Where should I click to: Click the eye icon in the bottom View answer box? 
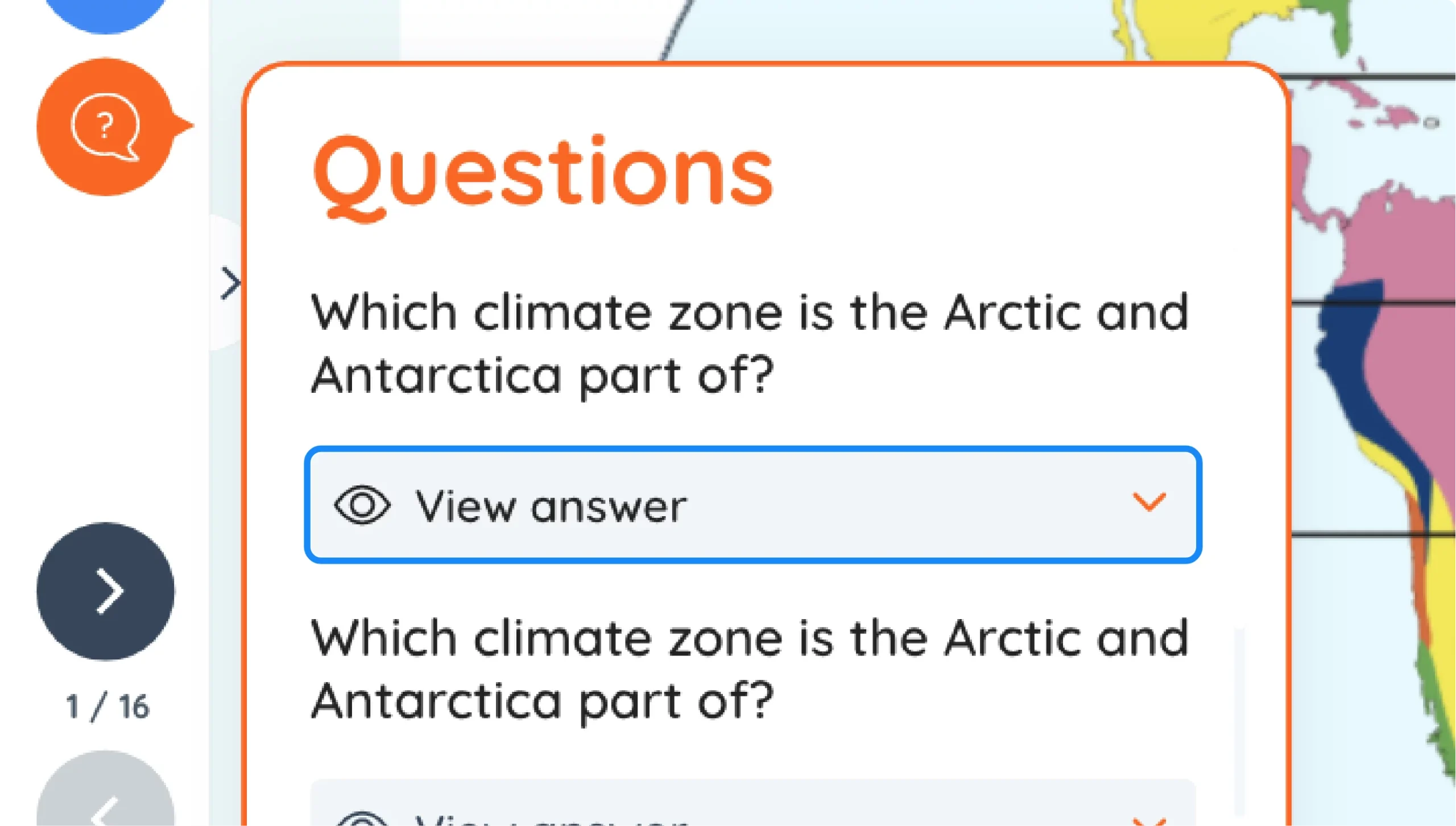362,820
